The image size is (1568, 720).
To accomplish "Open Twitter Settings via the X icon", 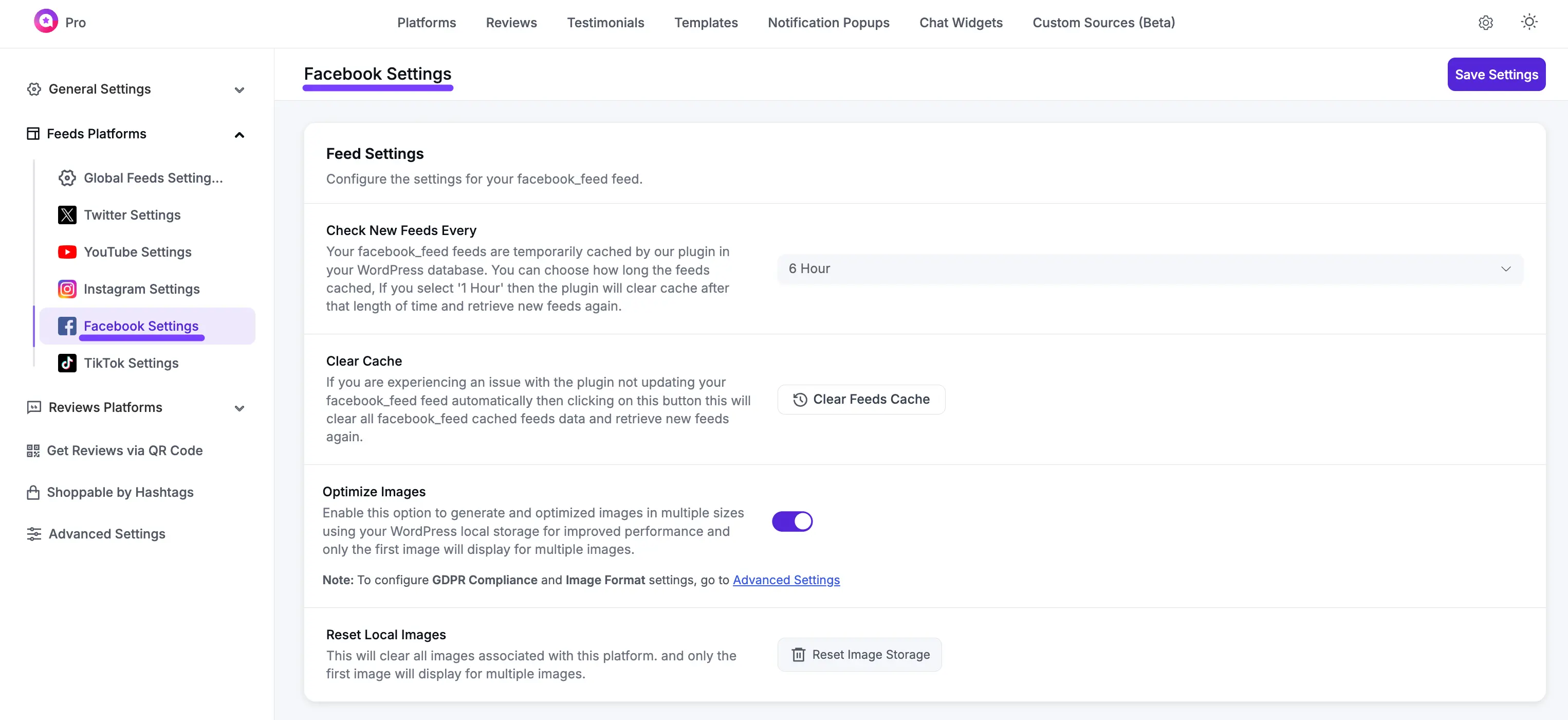I will [x=67, y=215].
